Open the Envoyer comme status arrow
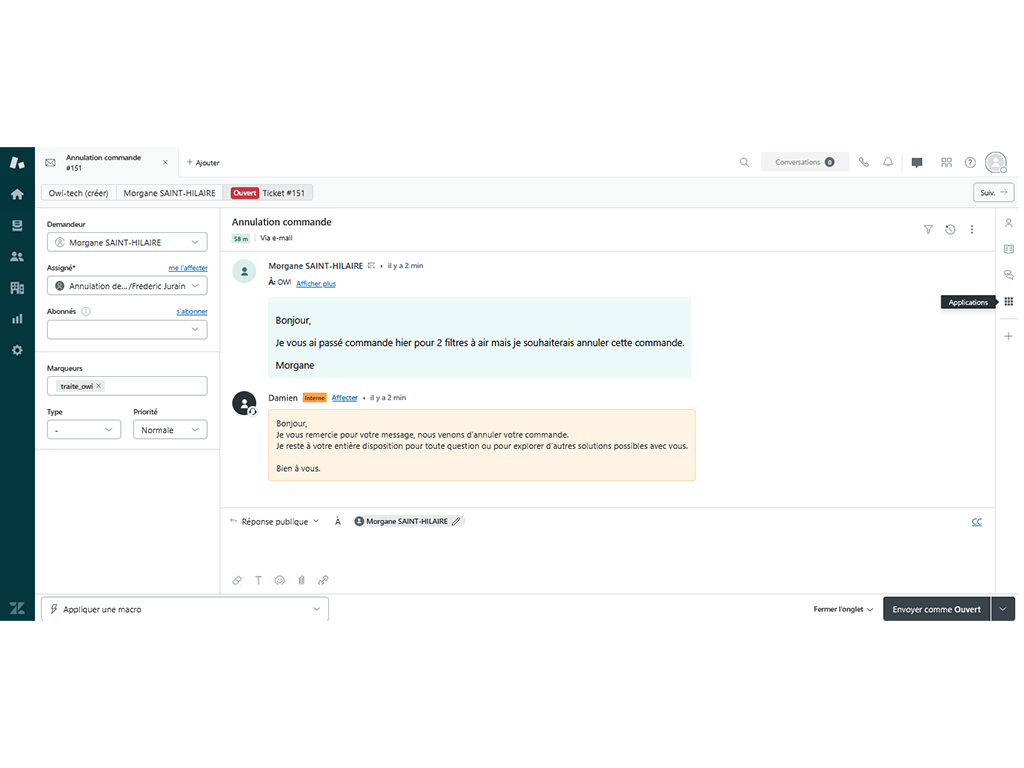The width and height of the screenshot is (1024, 768). click(x=1004, y=608)
